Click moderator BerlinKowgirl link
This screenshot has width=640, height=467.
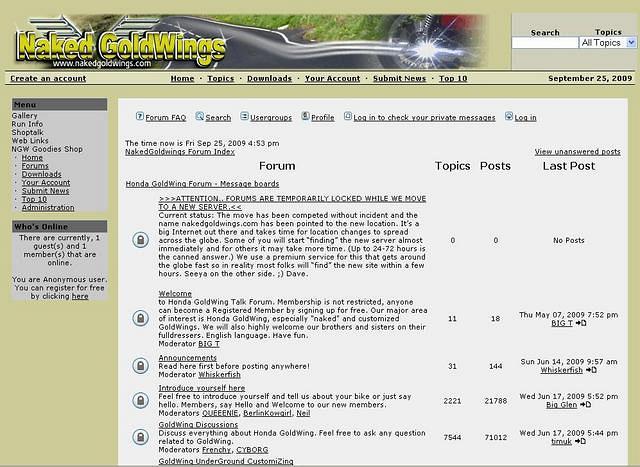pos(267,413)
